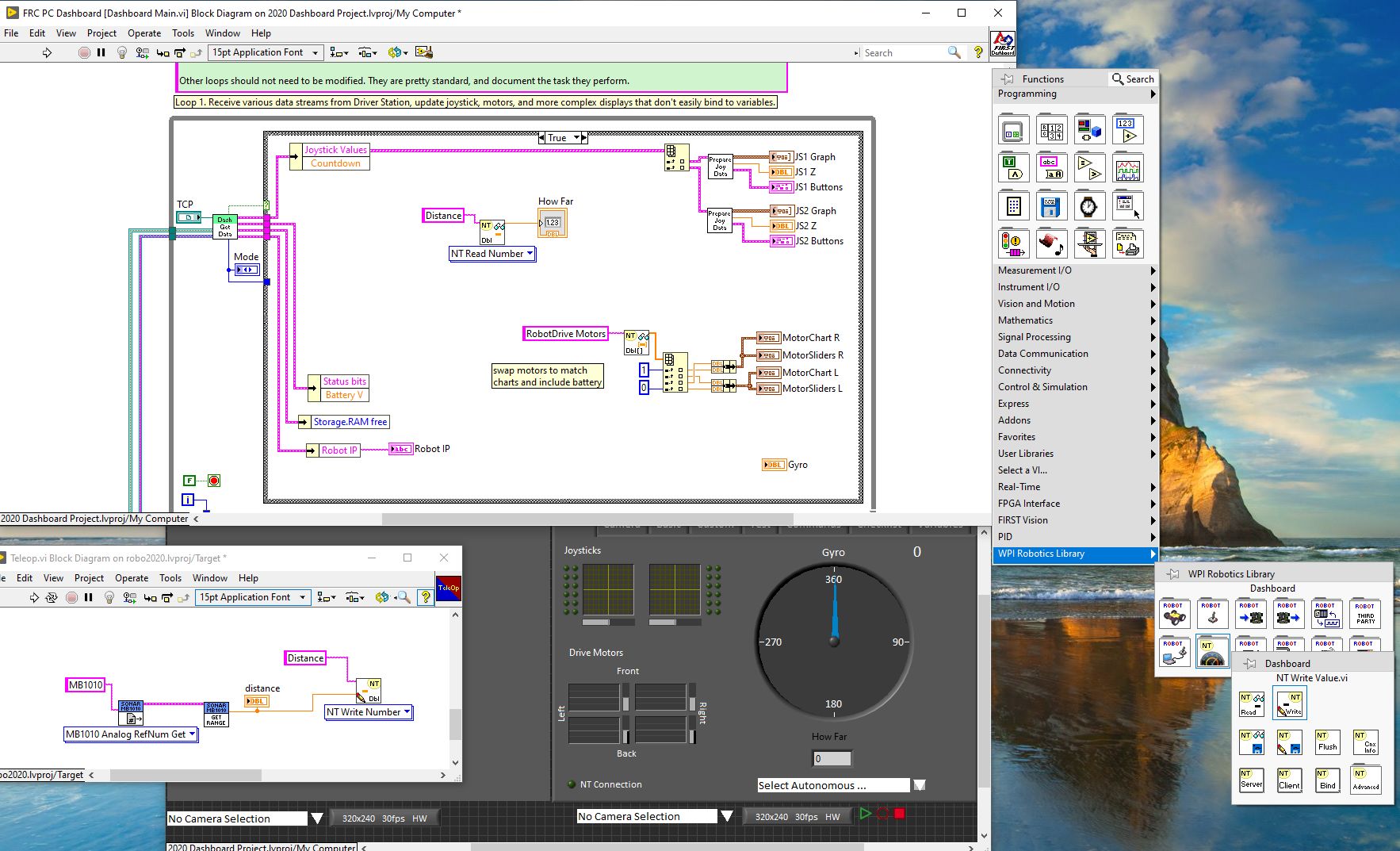Image resolution: width=1400 pixels, height=851 pixels.
Task: Open Project menu in Teleop.vi window
Action: tap(89, 578)
